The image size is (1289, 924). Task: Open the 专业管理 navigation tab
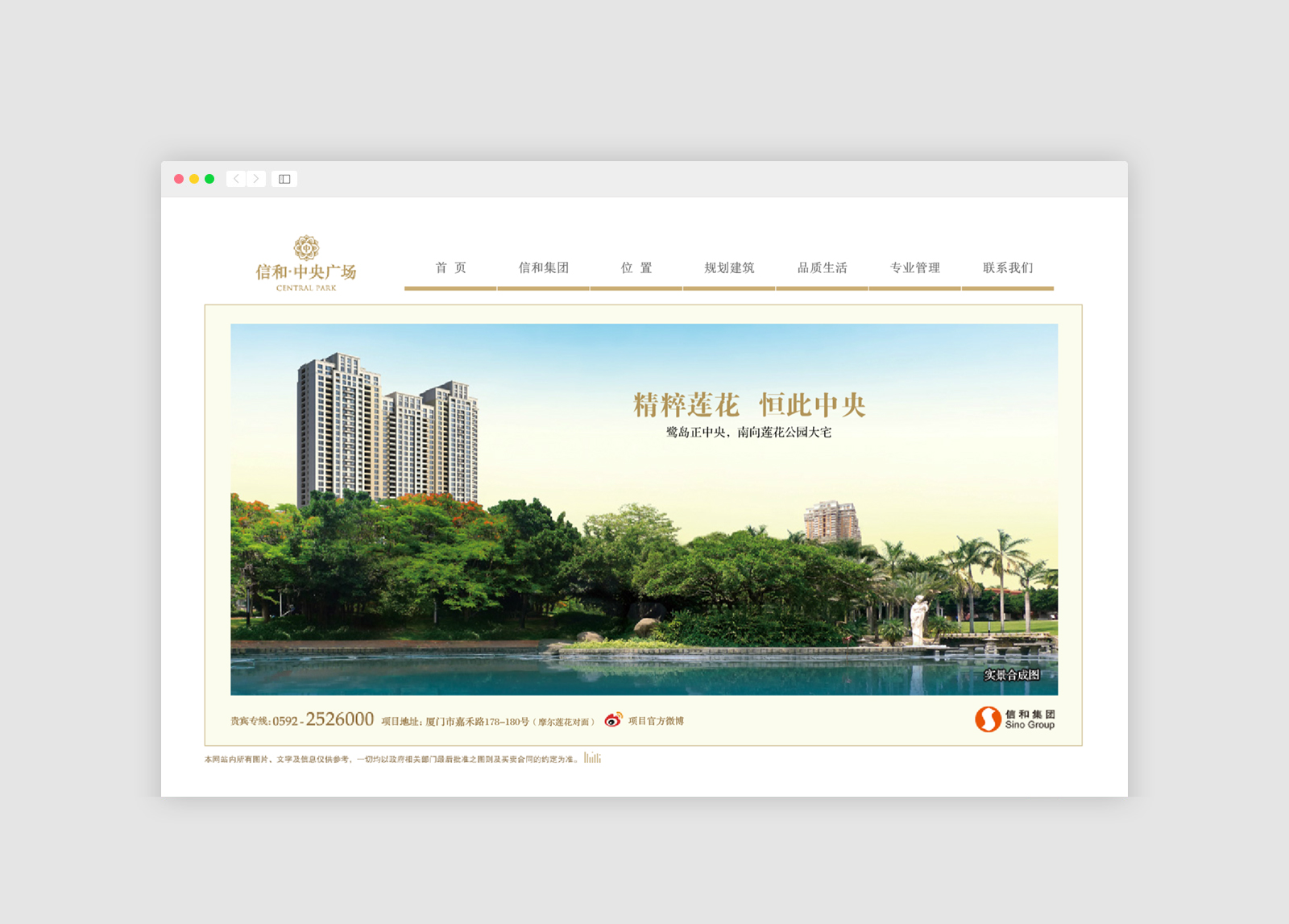pyautogui.click(x=914, y=268)
